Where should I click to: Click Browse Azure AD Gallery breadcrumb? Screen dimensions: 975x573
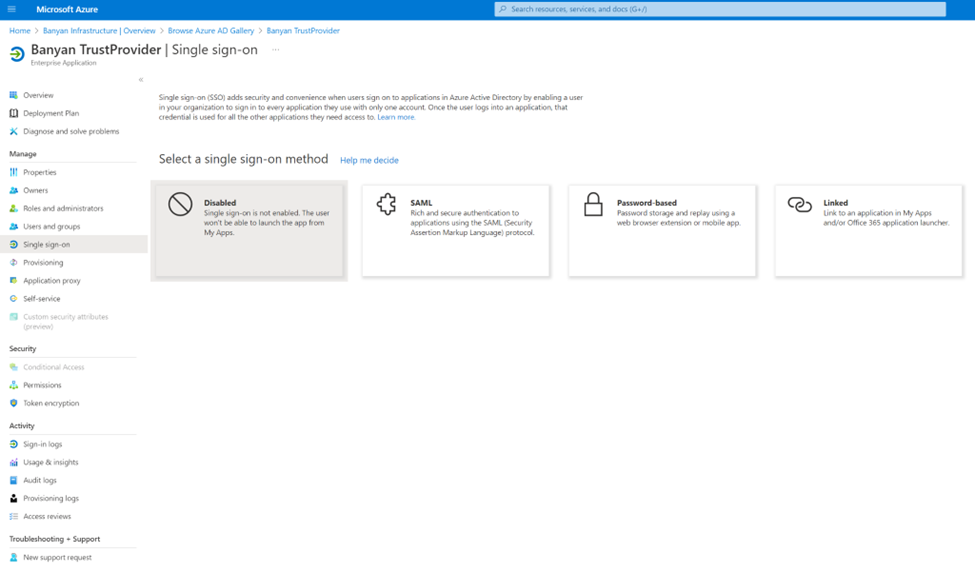pos(211,30)
